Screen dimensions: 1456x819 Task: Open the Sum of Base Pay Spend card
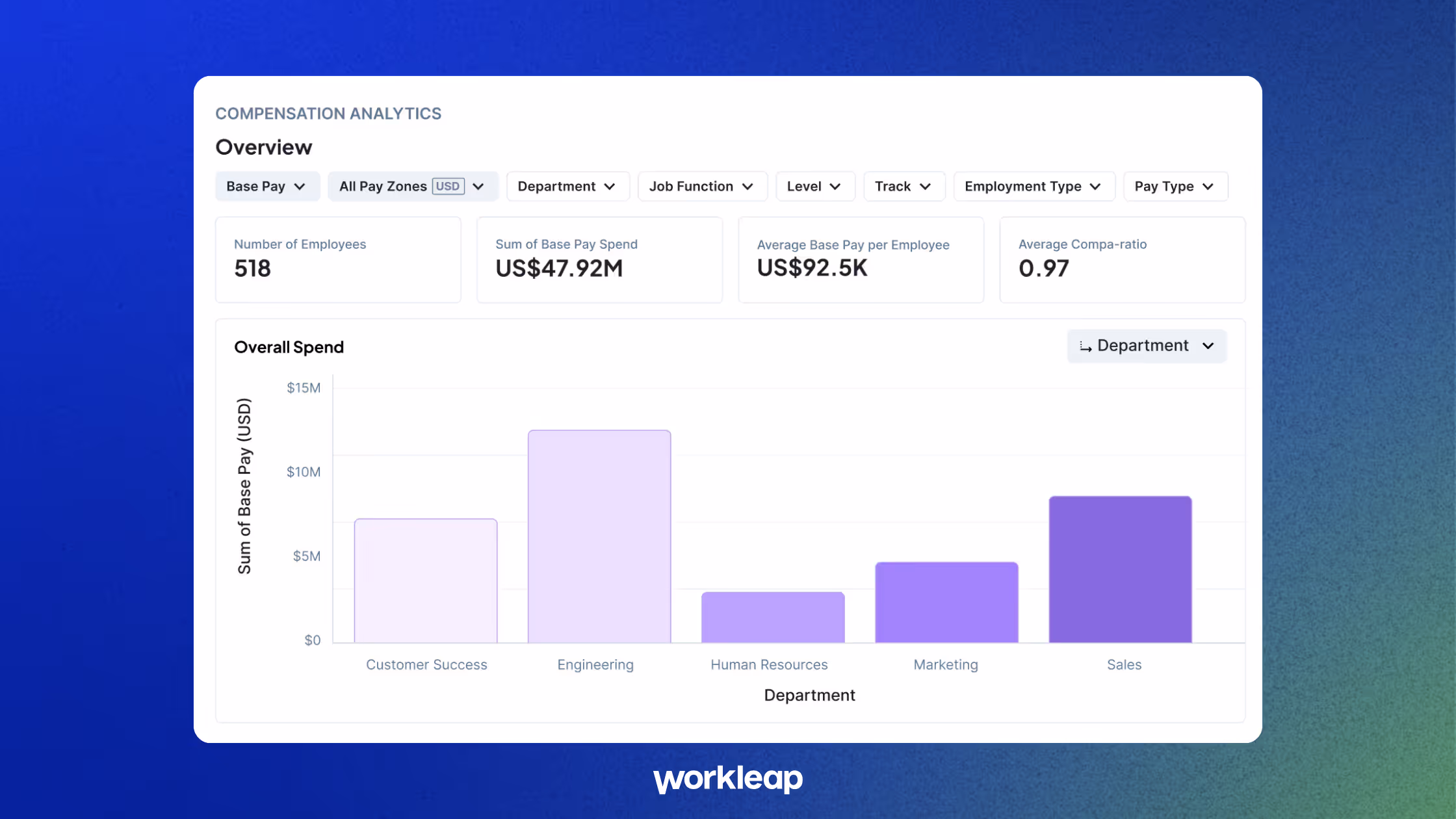(x=599, y=259)
